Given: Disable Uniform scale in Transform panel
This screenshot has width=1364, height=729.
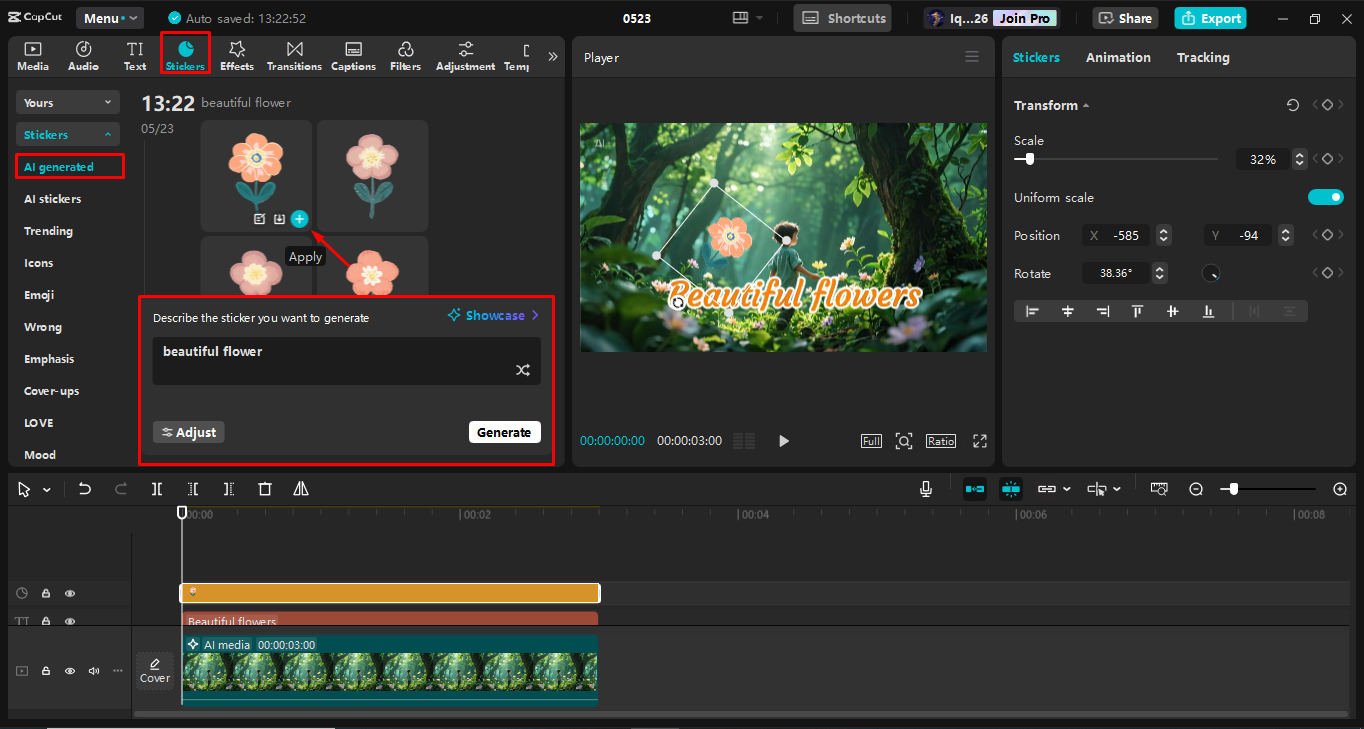Looking at the screenshot, I should (x=1326, y=197).
